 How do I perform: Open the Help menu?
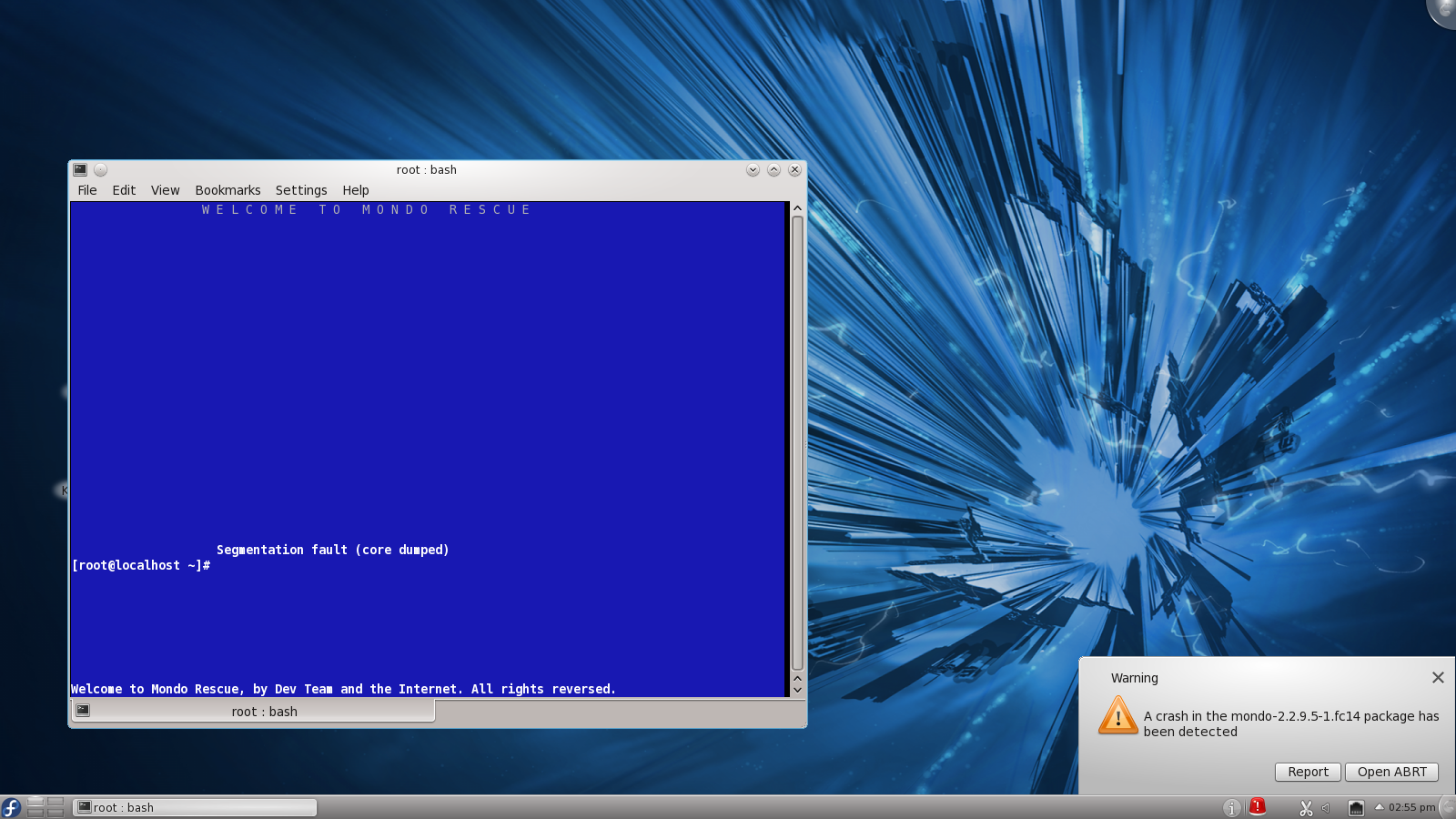point(356,190)
